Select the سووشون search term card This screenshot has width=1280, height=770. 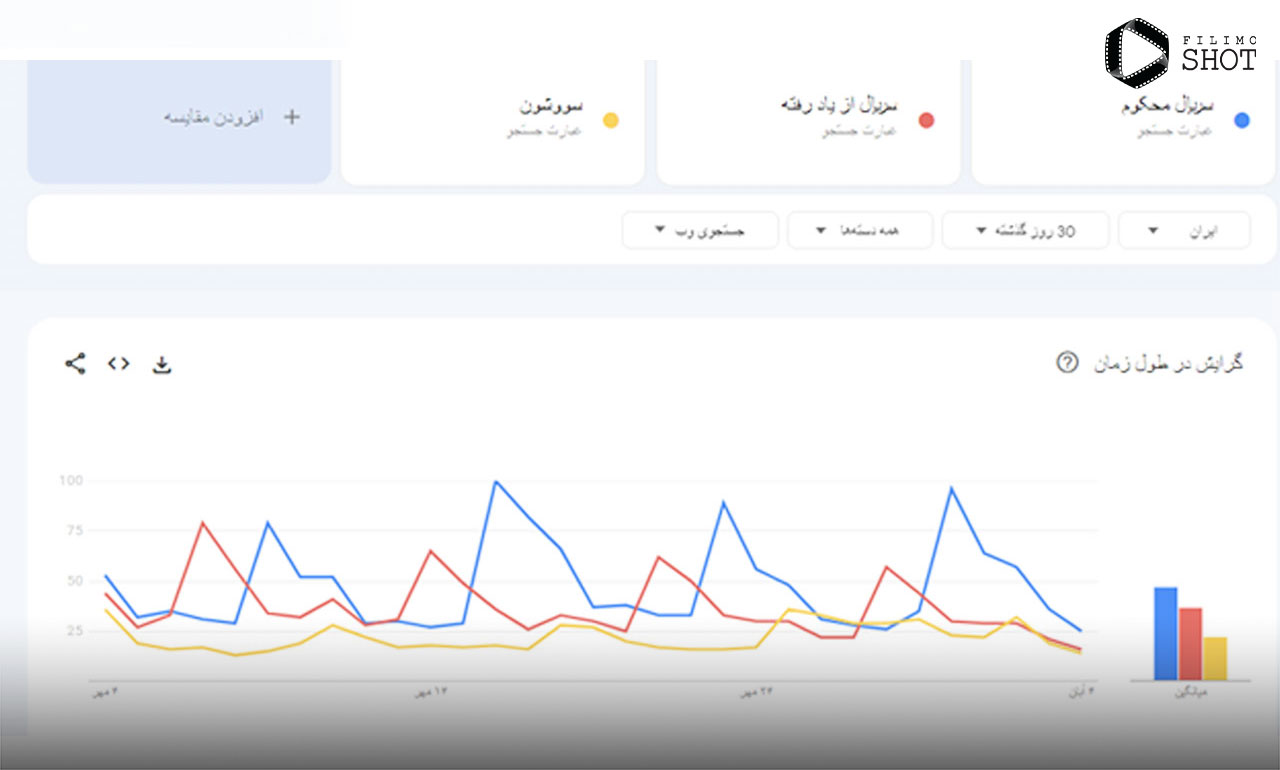[x=492, y=122]
